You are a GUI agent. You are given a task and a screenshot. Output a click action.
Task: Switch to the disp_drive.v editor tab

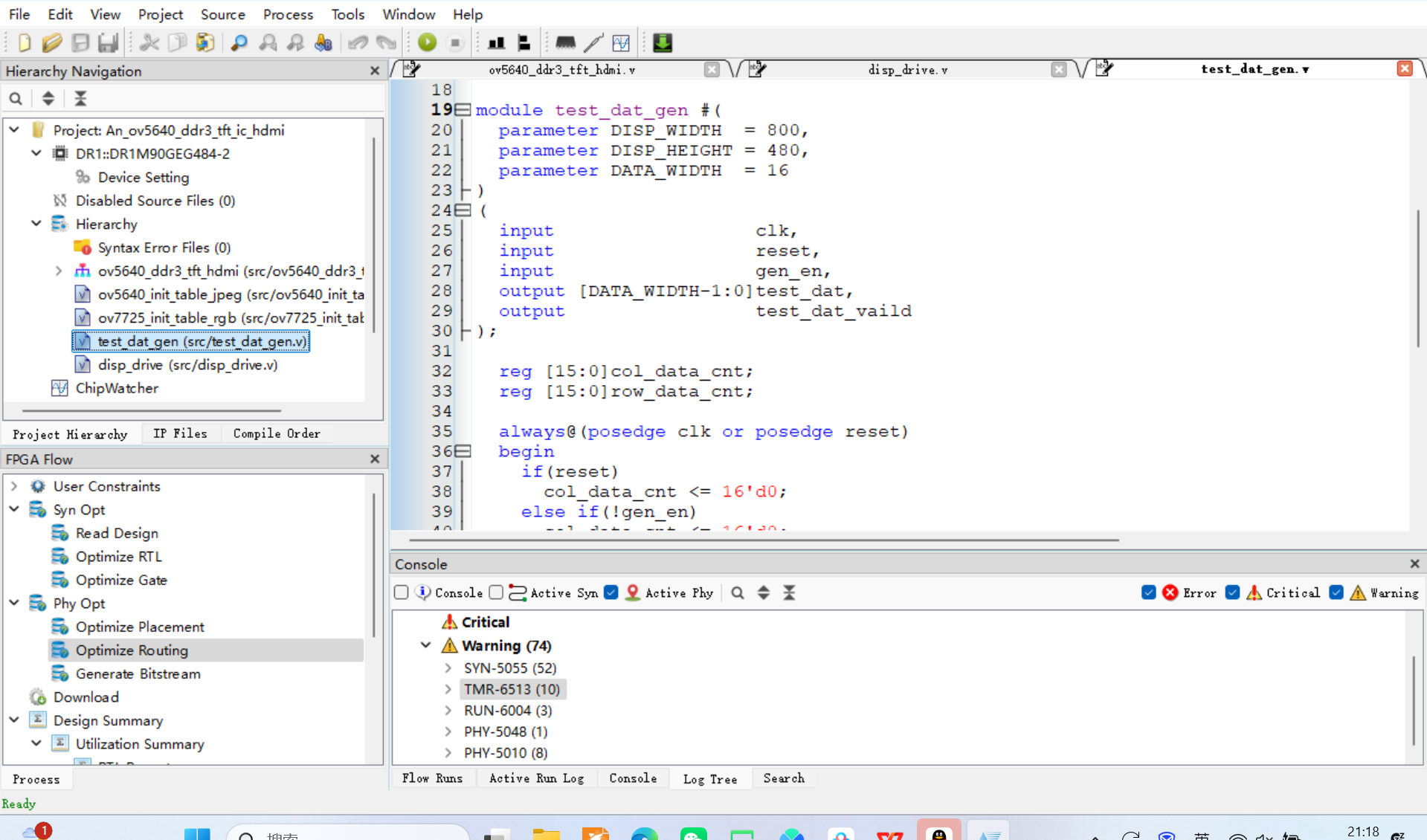coord(907,69)
